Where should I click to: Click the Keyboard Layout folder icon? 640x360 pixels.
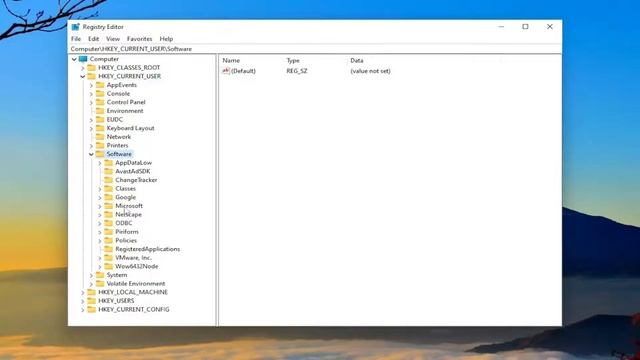click(100, 128)
